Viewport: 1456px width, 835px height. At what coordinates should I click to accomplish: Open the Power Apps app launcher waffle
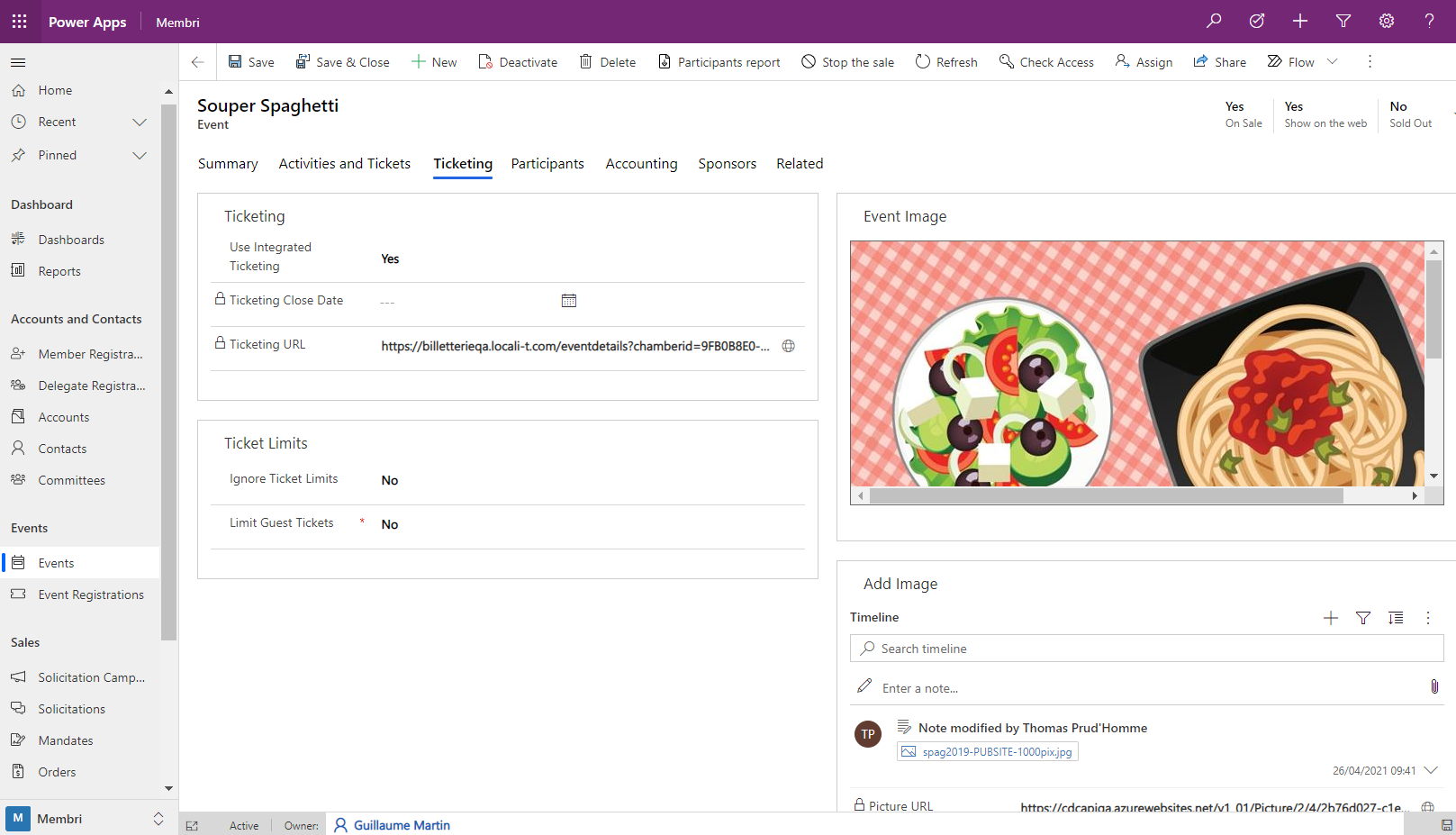tap(19, 21)
